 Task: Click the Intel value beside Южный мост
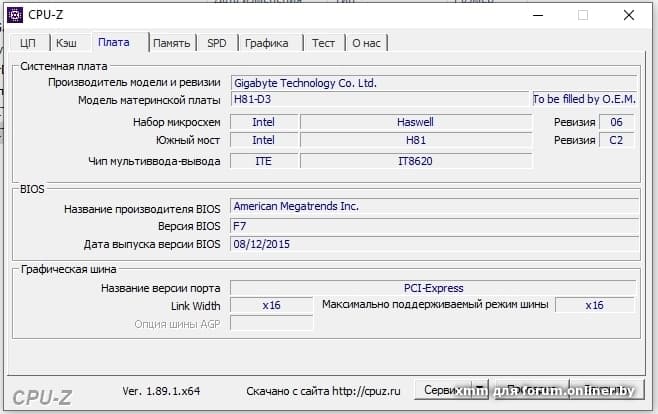pyautogui.click(x=264, y=140)
